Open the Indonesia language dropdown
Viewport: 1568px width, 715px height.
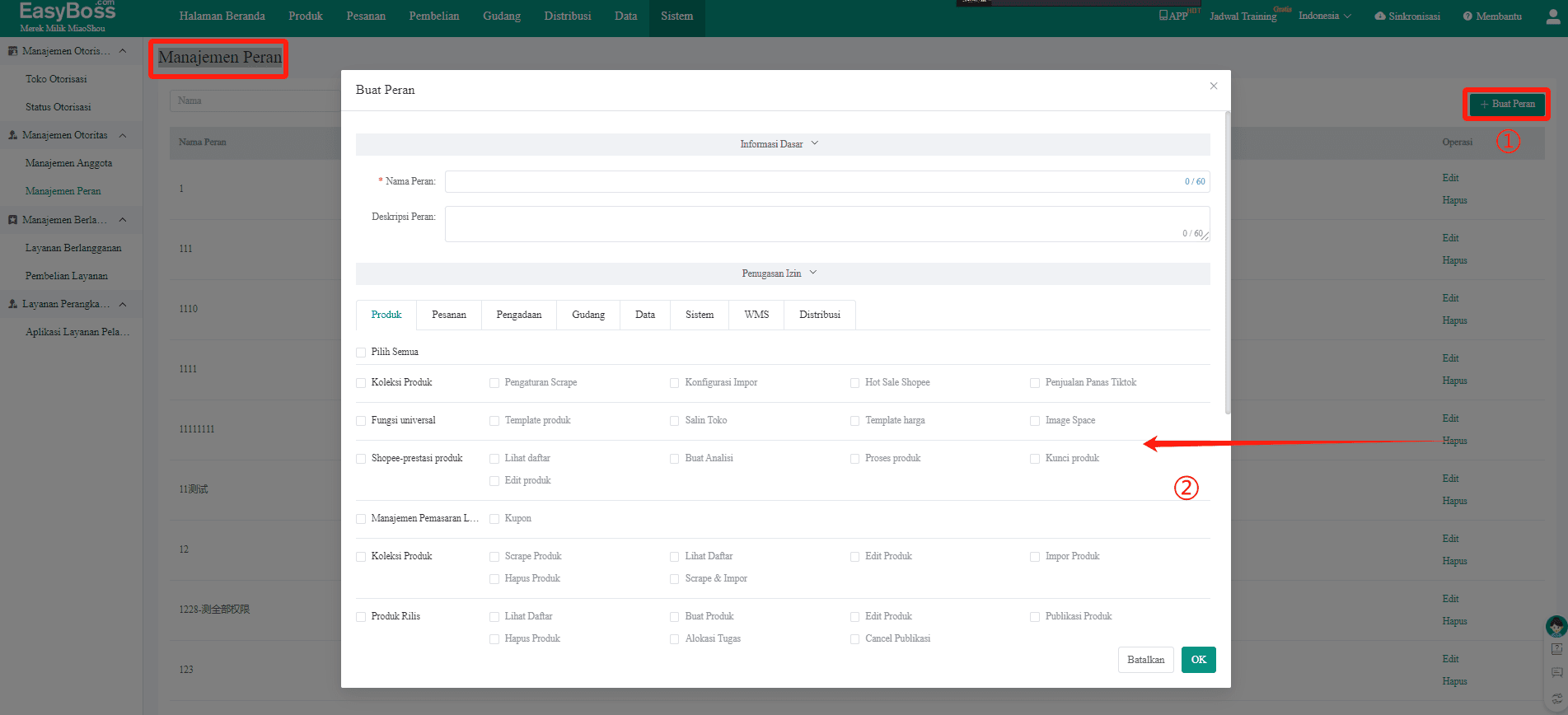tap(1325, 16)
